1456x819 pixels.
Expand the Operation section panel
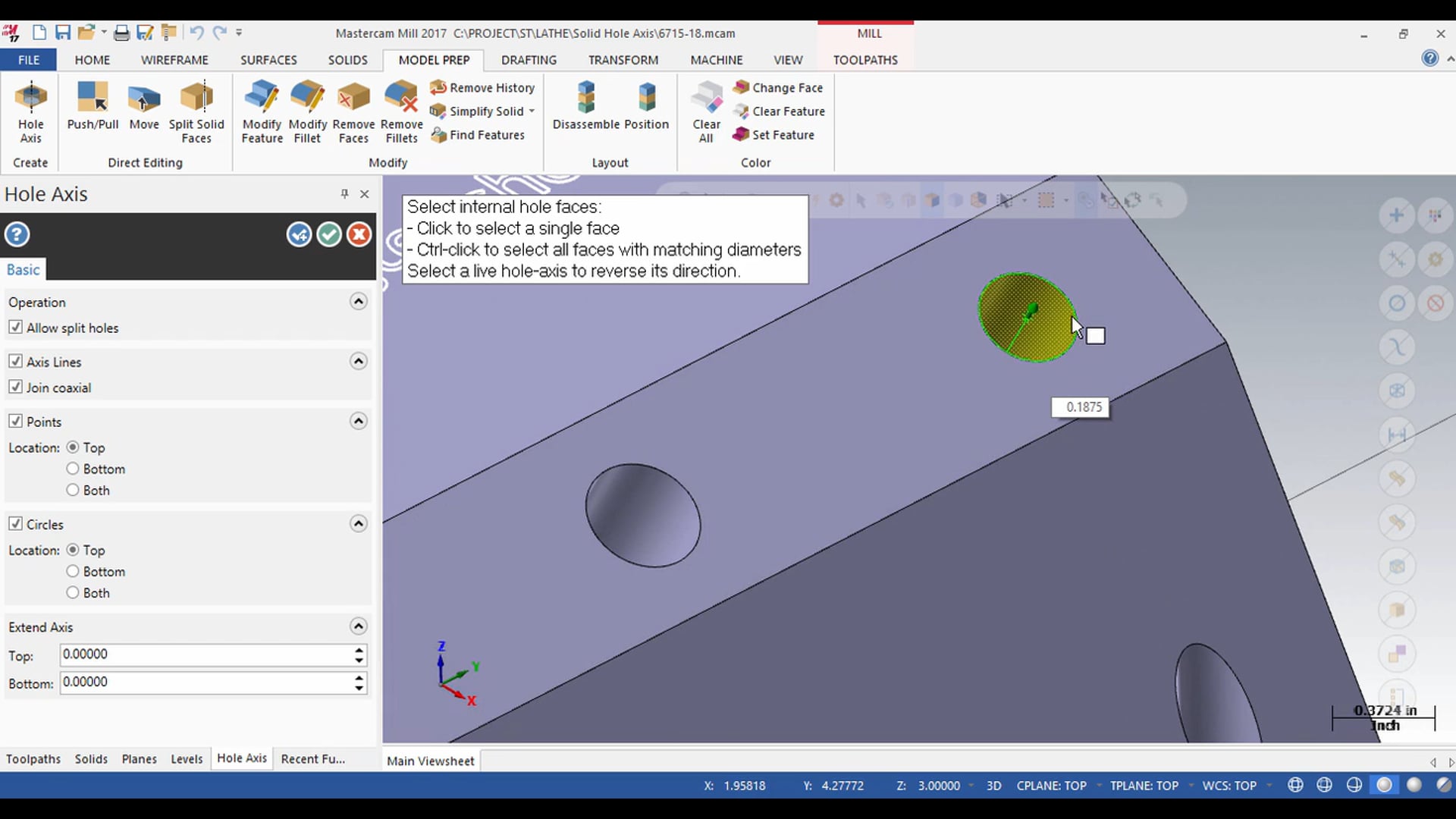(357, 301)
